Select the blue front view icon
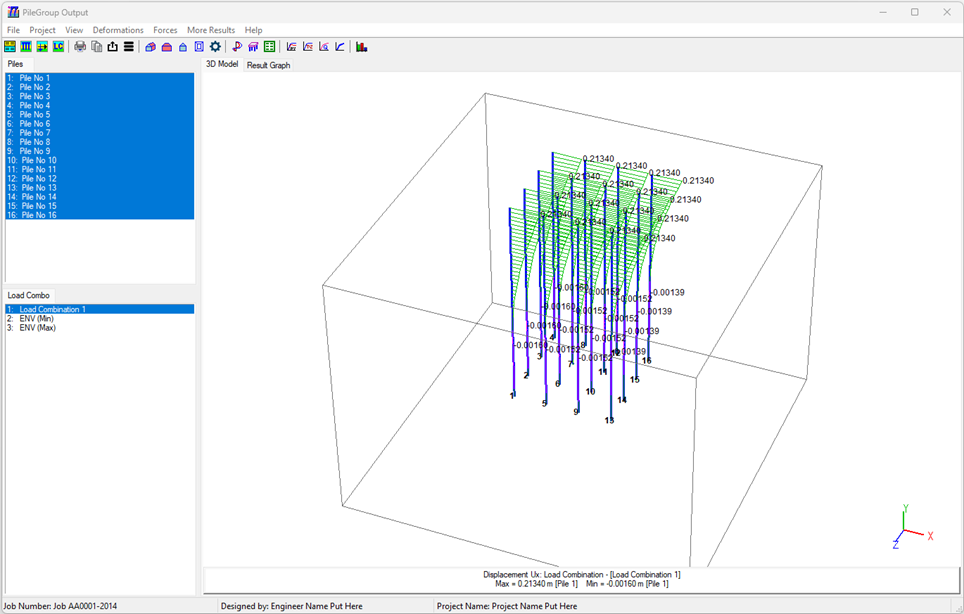The width and height of the screenshot is (964, 614). (183, 47)
